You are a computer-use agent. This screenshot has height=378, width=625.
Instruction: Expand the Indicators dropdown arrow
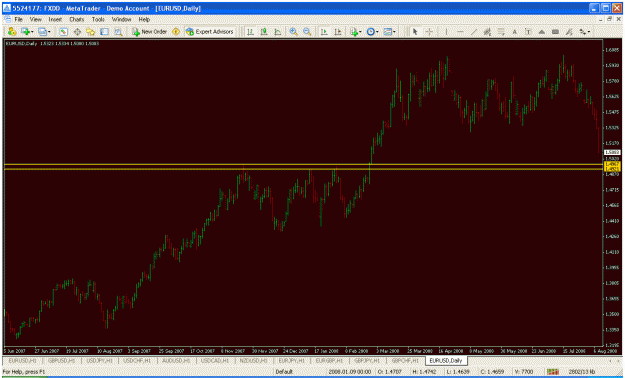pos(360,32)
